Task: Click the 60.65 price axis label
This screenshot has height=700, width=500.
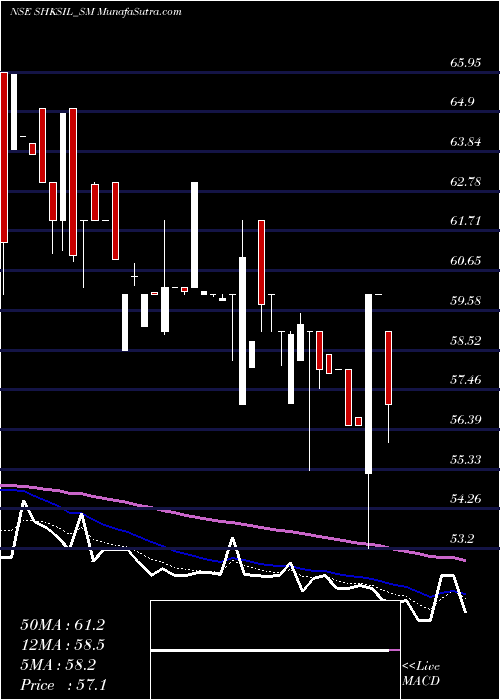Action: (x=466, y=261)
